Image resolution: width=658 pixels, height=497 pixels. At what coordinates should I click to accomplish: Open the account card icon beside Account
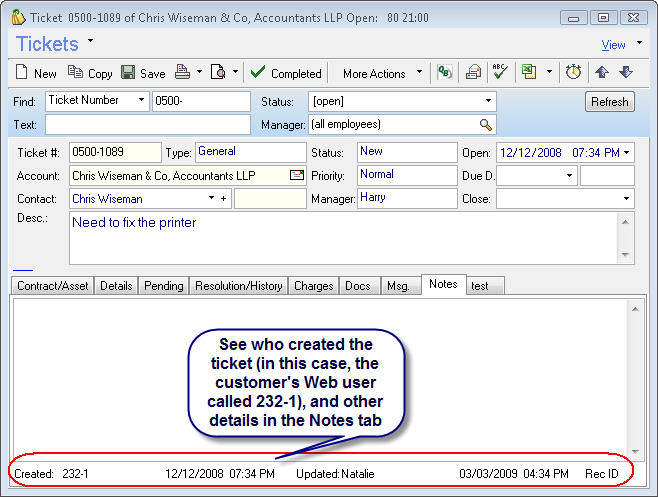(x=296, y=175)
